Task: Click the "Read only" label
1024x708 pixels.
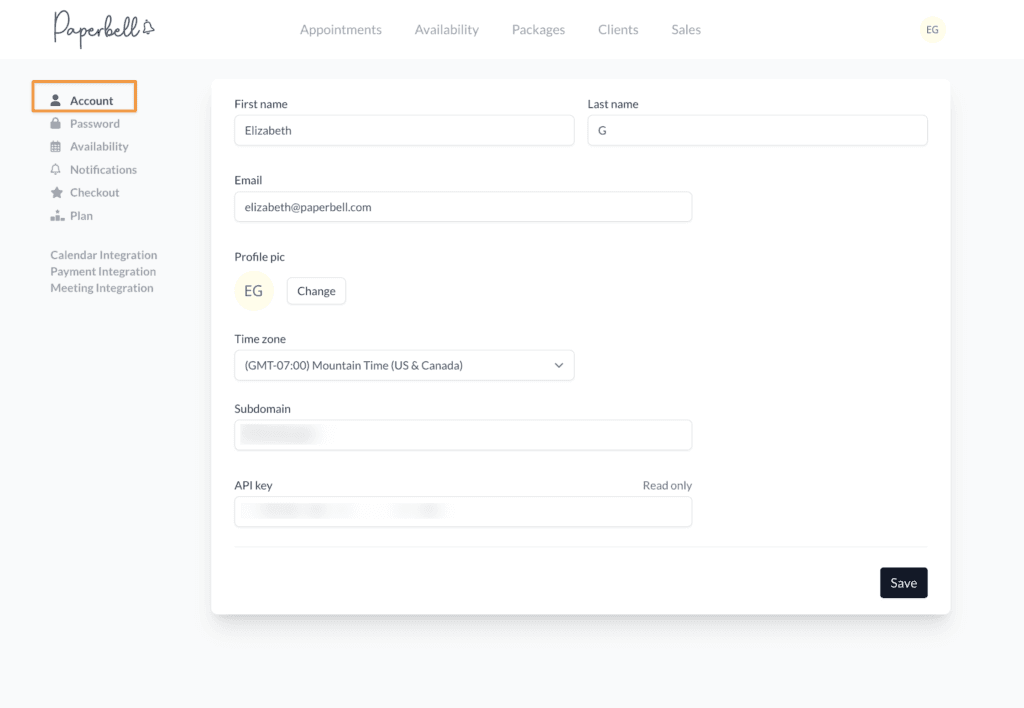Action: [x=667, y=485]
